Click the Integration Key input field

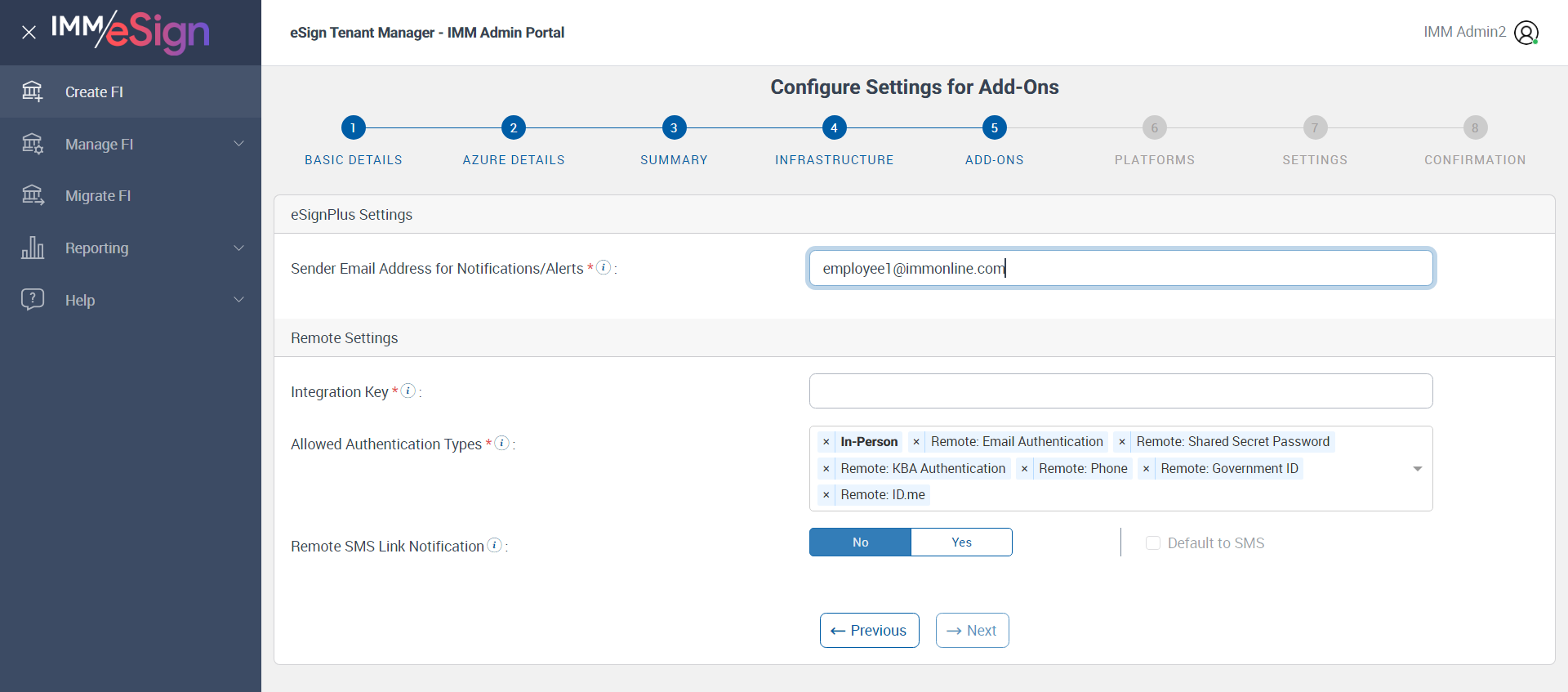[x=1120, y=391]
